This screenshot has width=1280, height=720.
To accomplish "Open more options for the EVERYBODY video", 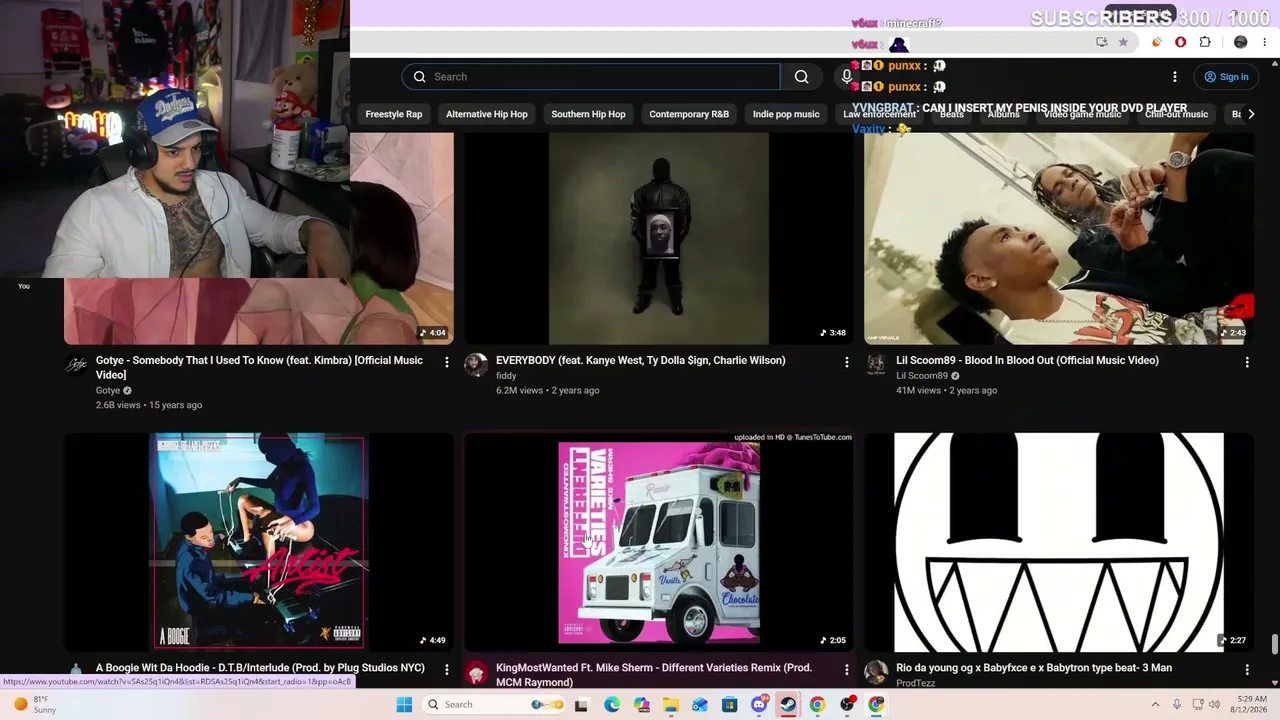I will pos(847,362).
